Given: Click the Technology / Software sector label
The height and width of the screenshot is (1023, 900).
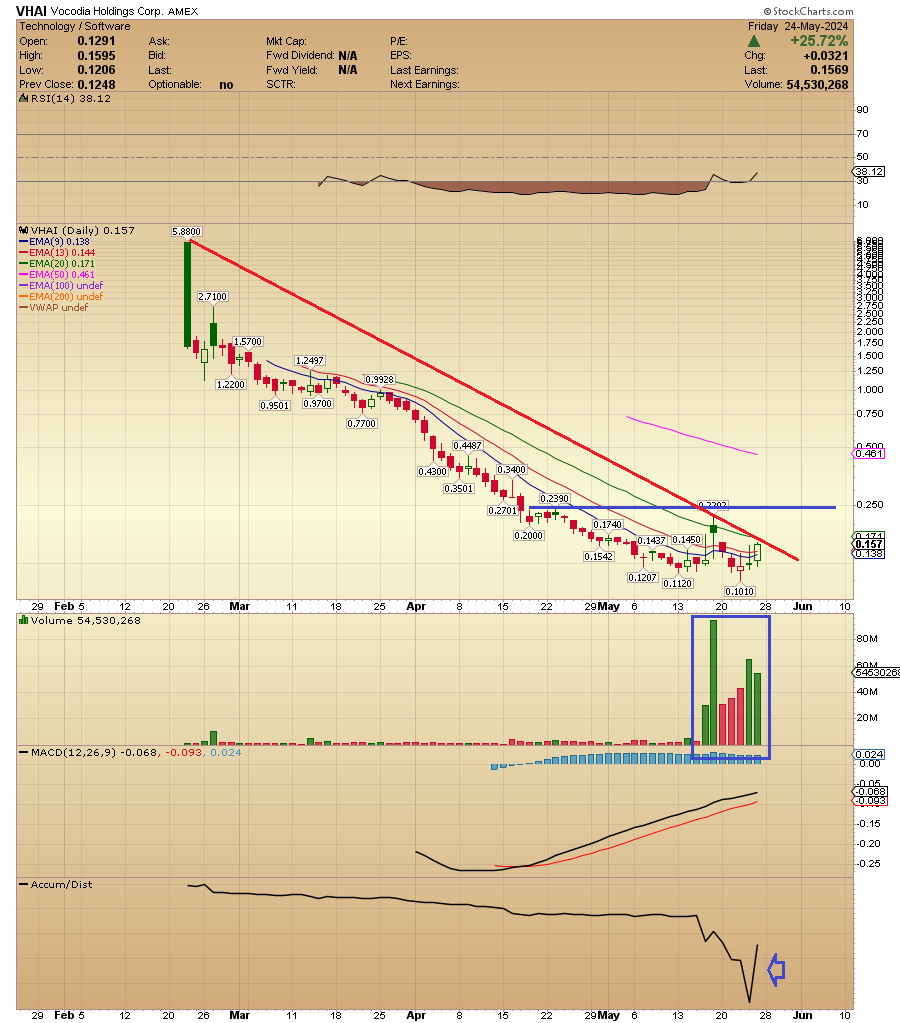Looking at the screenshot, I should (x=74, y=26).
